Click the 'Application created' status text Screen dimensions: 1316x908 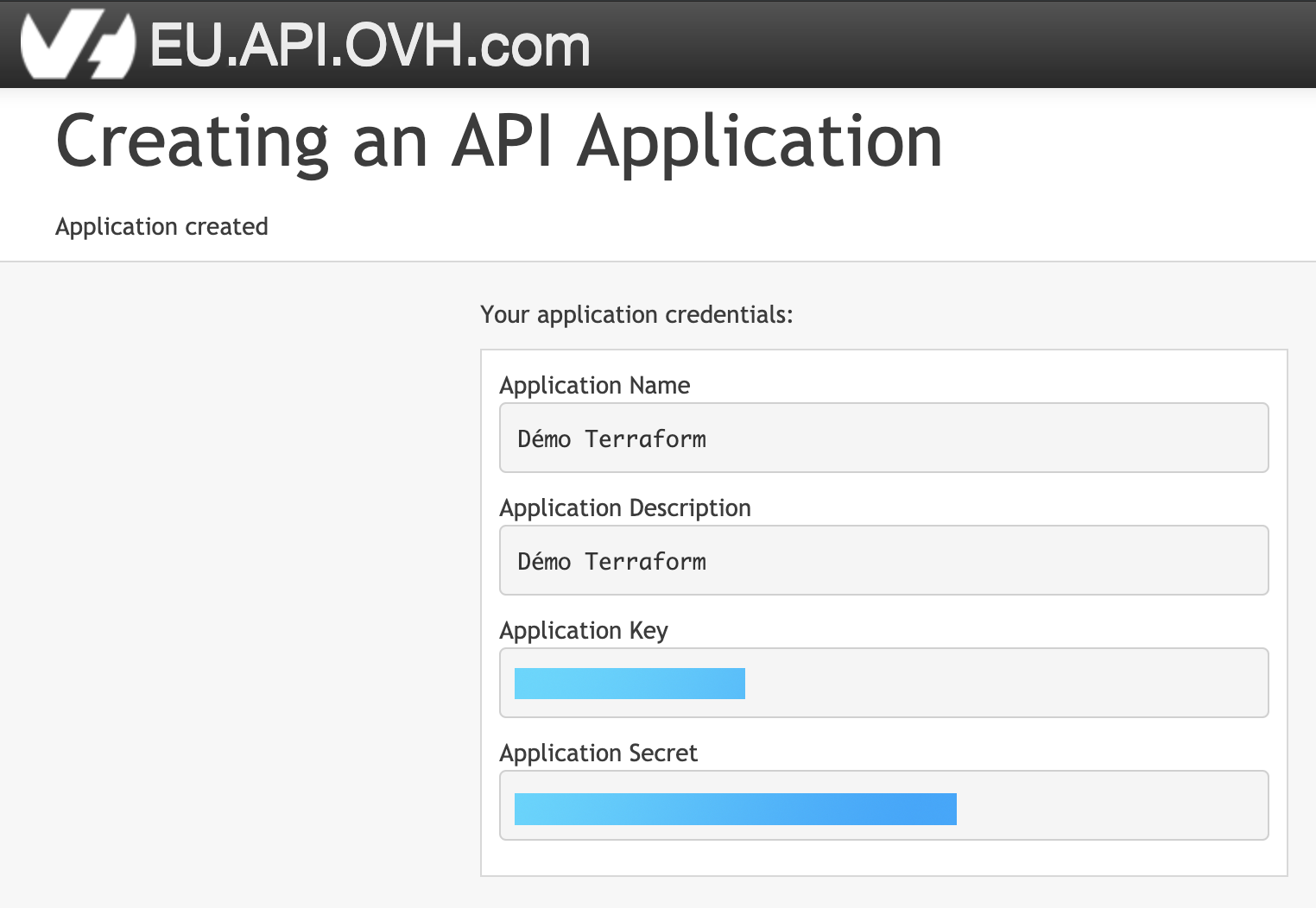click(x=161, y=226)
